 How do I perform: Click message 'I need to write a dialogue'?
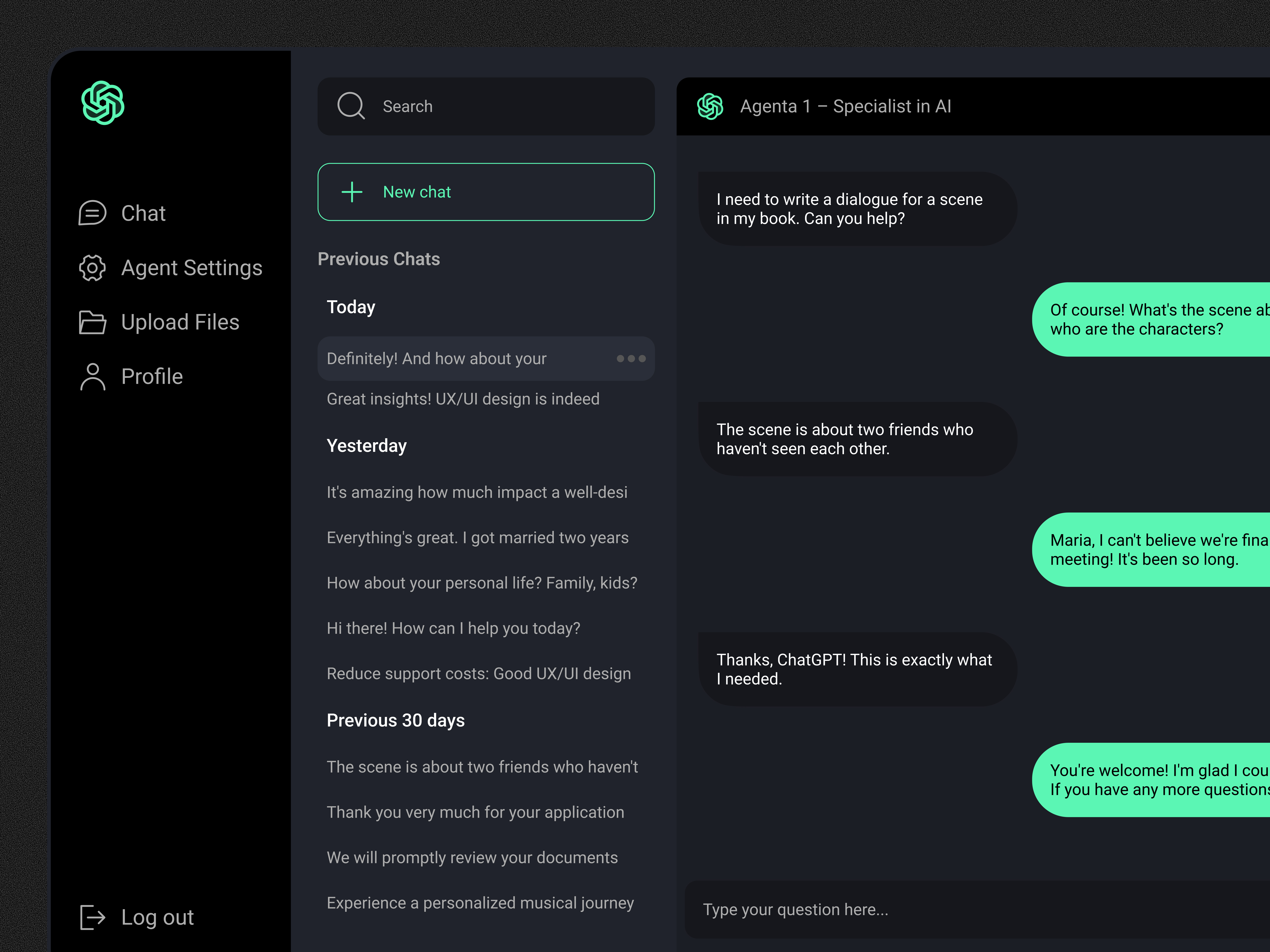[x=858, y=209]
